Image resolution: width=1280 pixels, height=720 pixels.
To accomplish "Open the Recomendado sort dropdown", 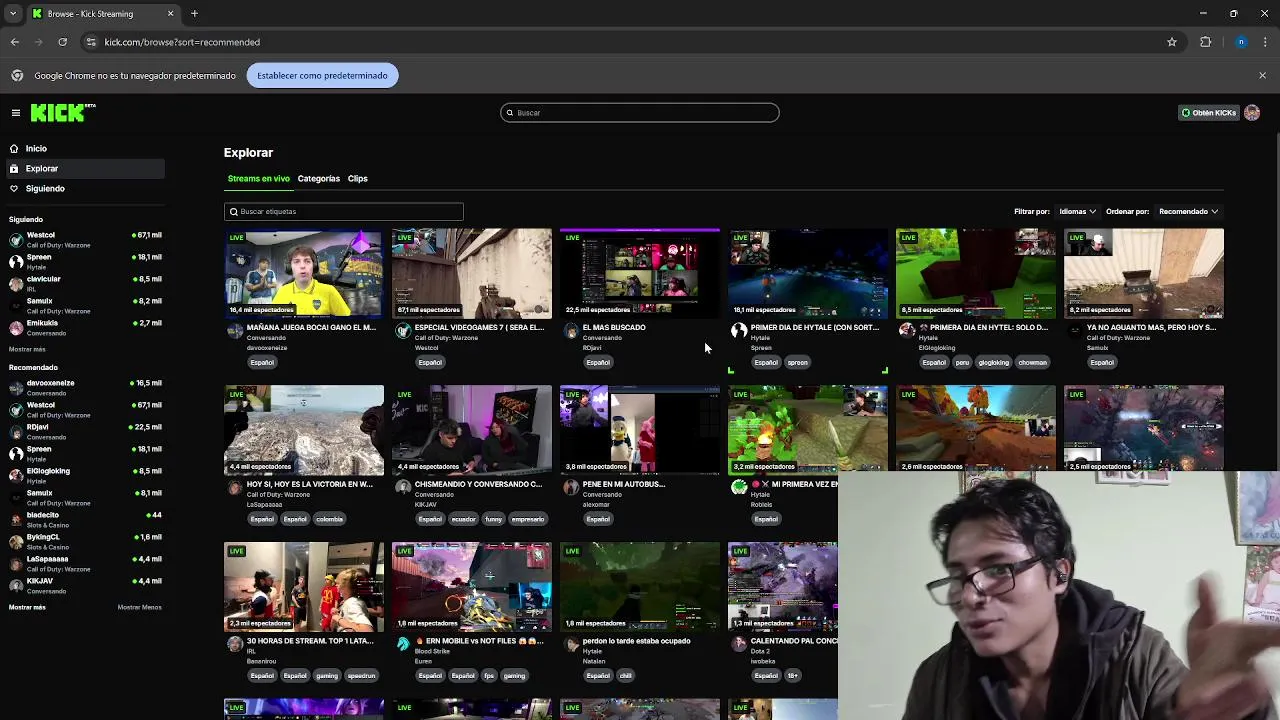I will [1188, 212].
